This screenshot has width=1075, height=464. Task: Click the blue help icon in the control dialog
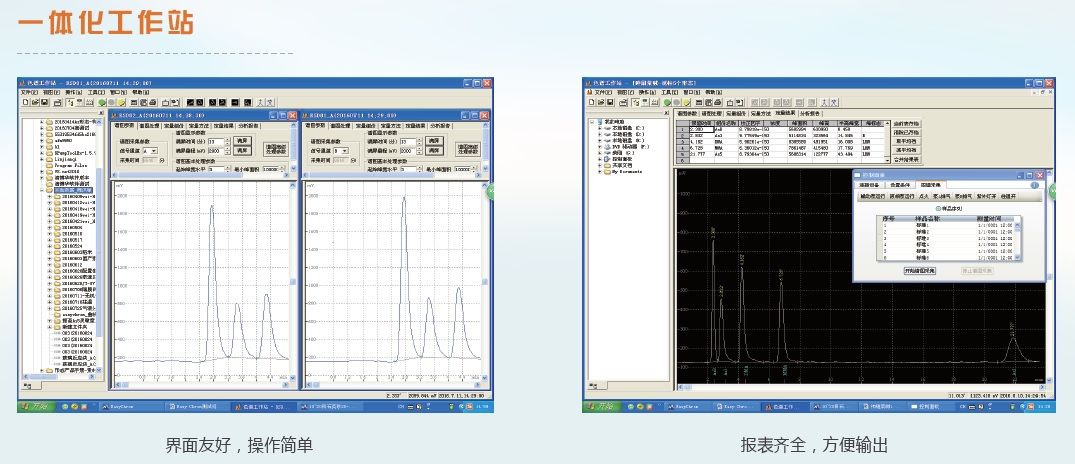[x=1034, y=185]
